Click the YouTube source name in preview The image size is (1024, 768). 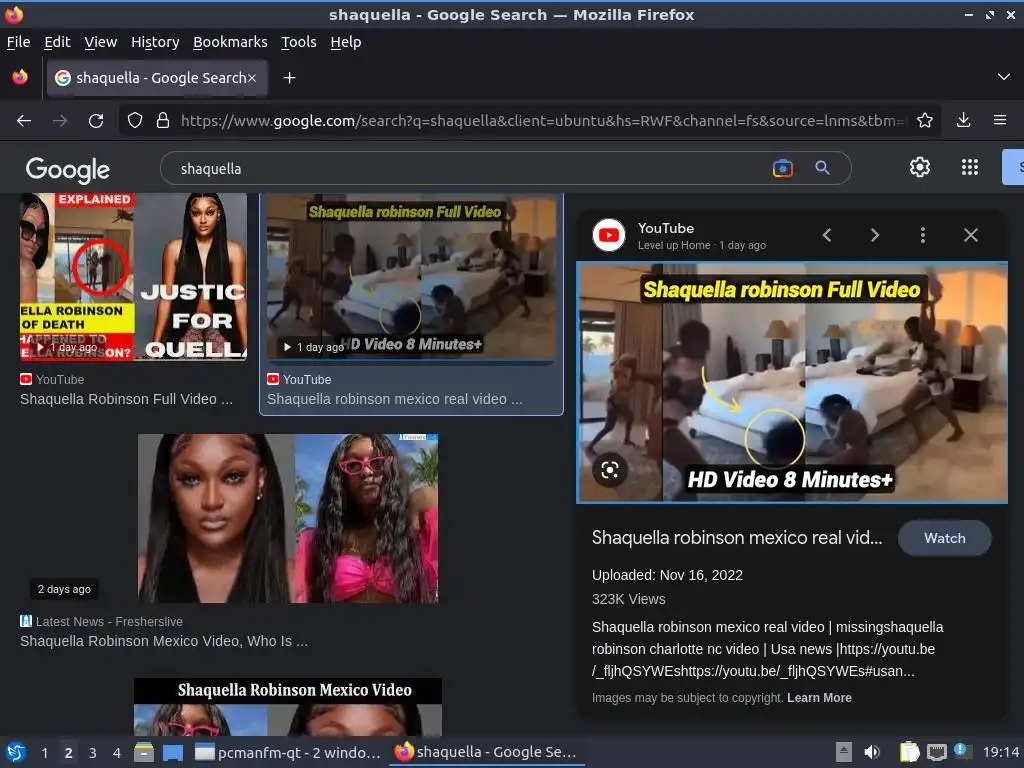665,228
